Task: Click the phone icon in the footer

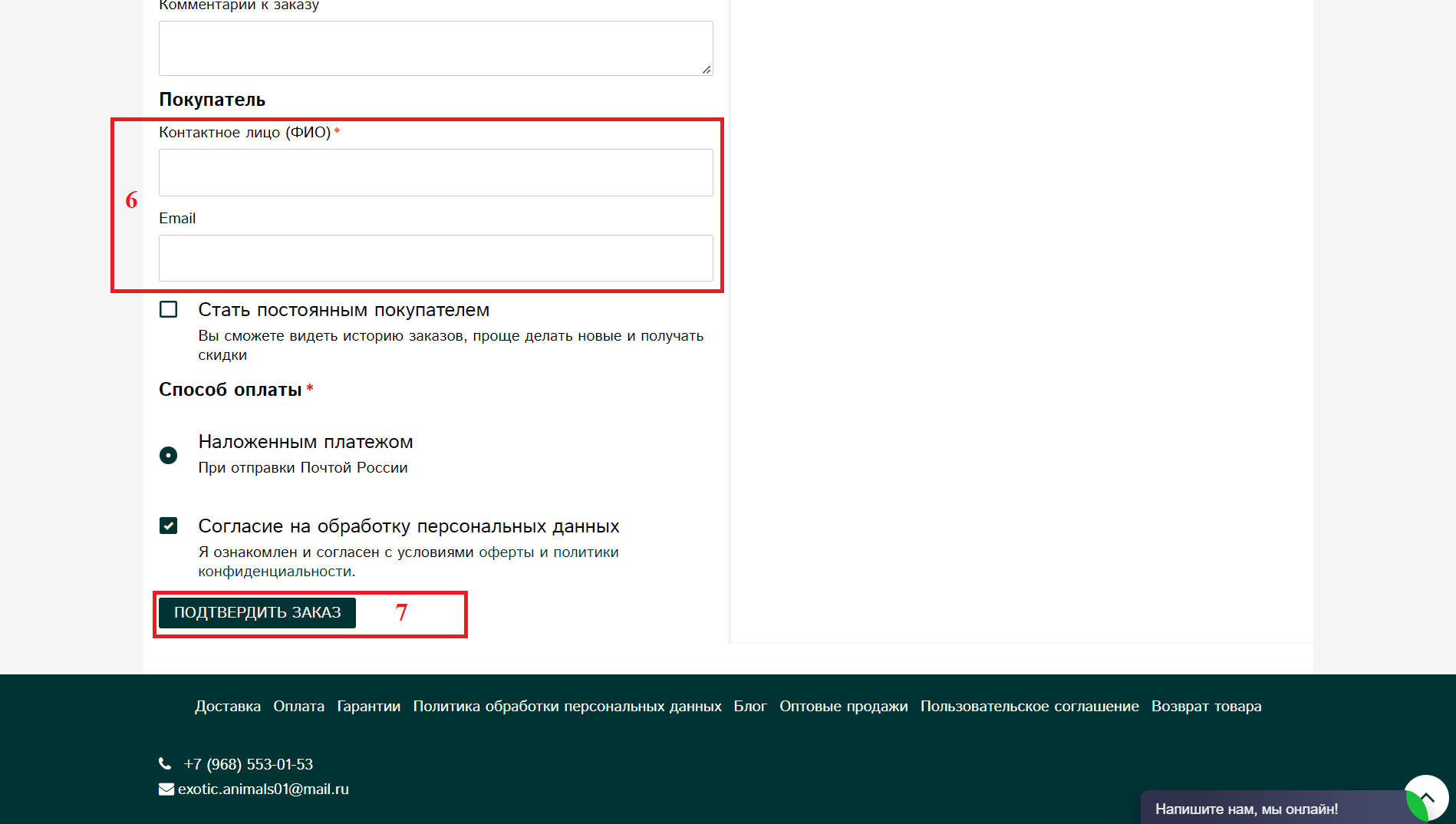Action: [165, 763]
